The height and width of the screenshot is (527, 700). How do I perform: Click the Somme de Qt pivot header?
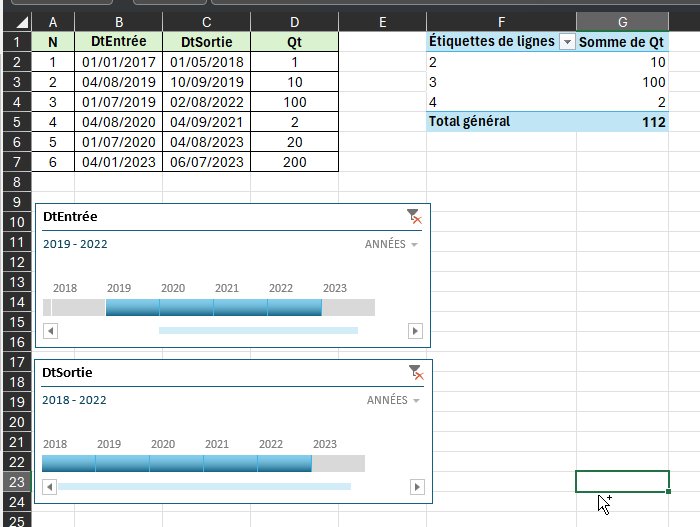[622, 42]
